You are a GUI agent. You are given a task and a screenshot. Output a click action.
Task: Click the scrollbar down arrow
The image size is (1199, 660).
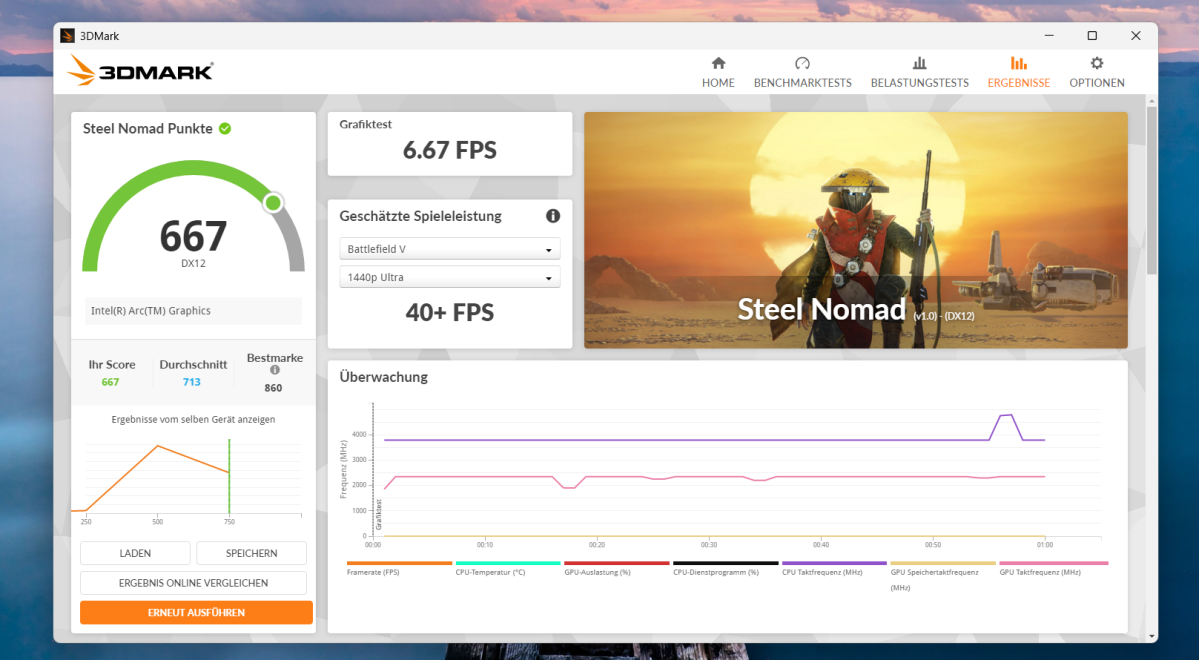pyautogui.click(x=1152, y=636)
